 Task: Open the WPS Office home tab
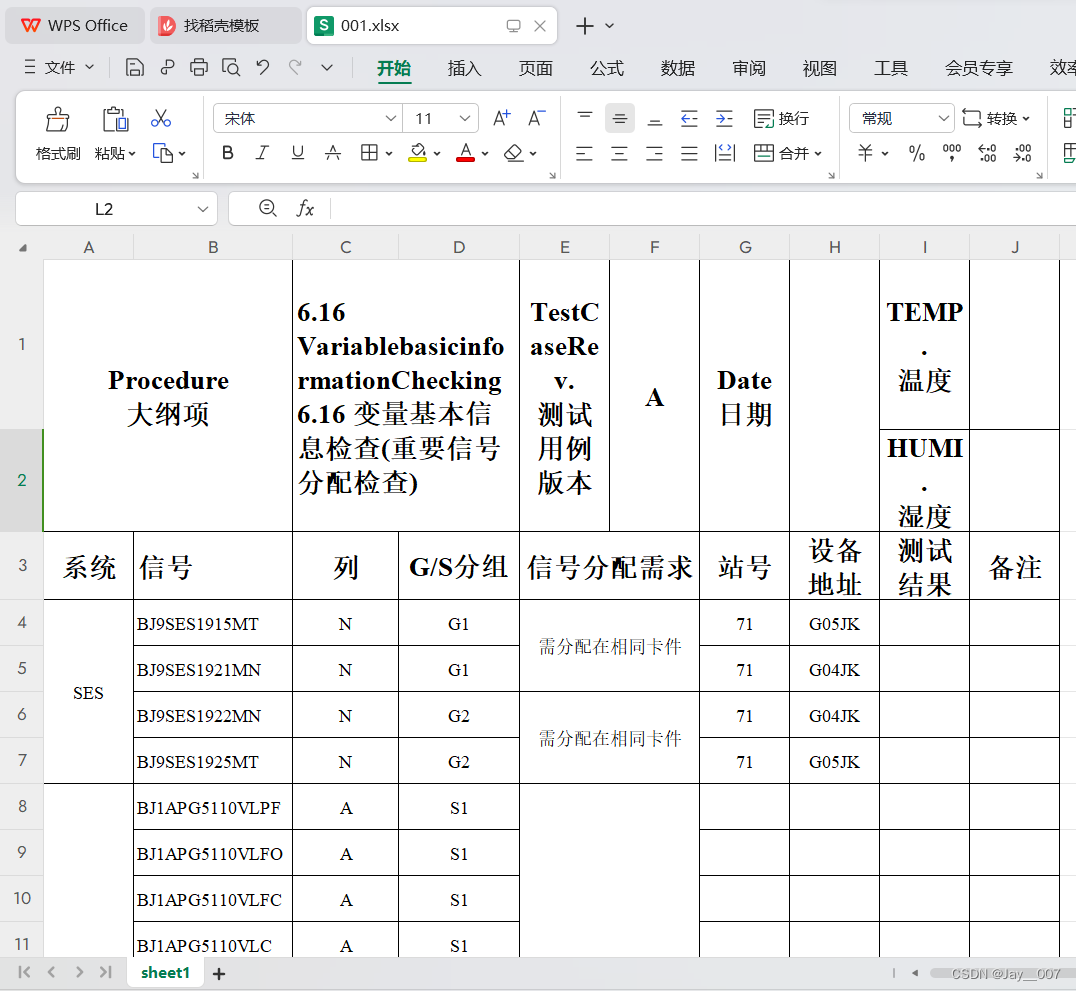click(75, 25)
